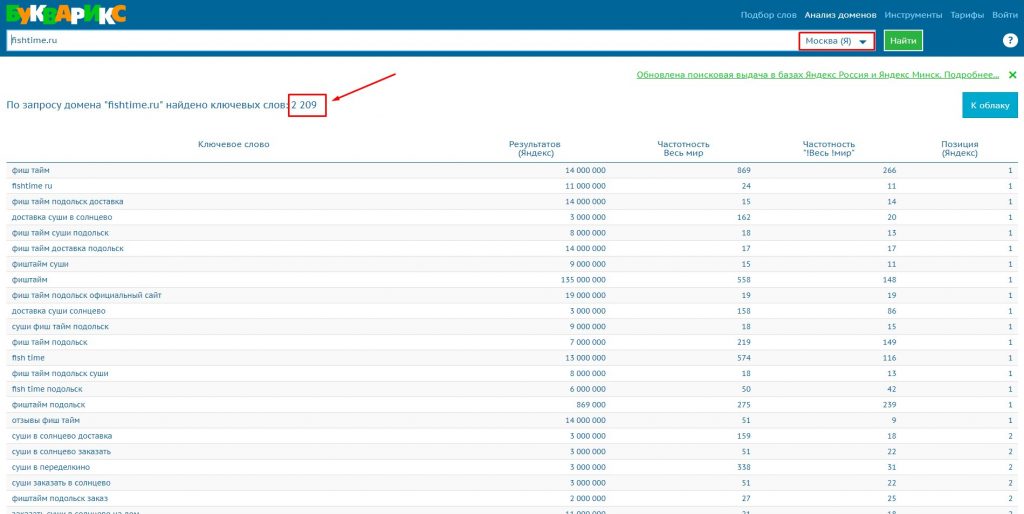Click the К облаку button

click(x=989, y=105)
